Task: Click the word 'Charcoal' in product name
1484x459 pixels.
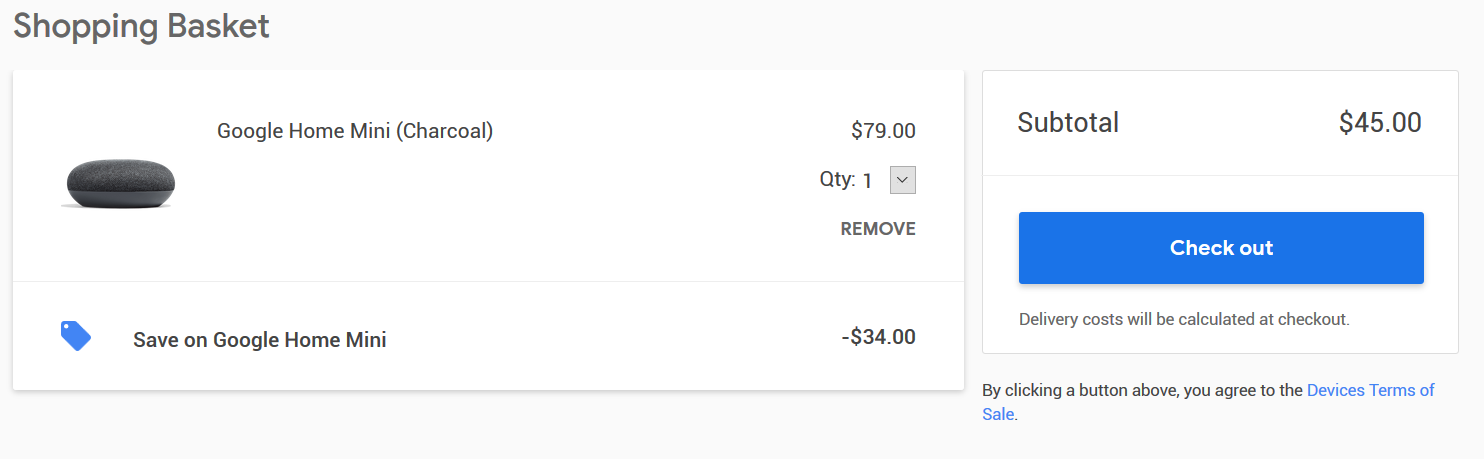Action: (445, 131)
